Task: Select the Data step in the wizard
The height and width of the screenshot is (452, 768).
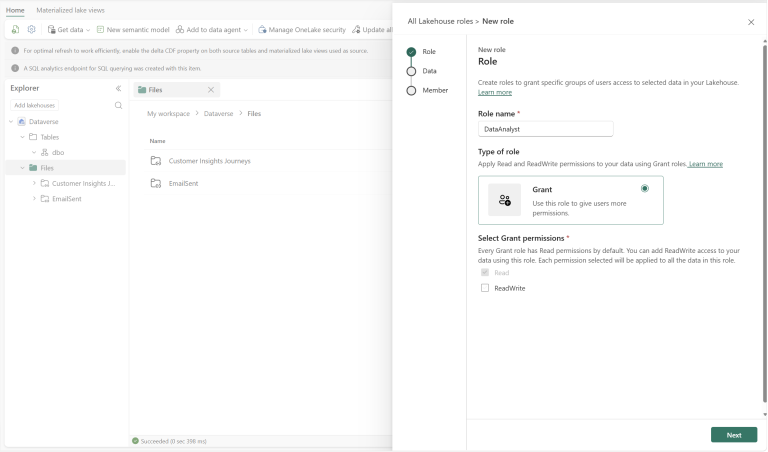Action: (422, 71)
